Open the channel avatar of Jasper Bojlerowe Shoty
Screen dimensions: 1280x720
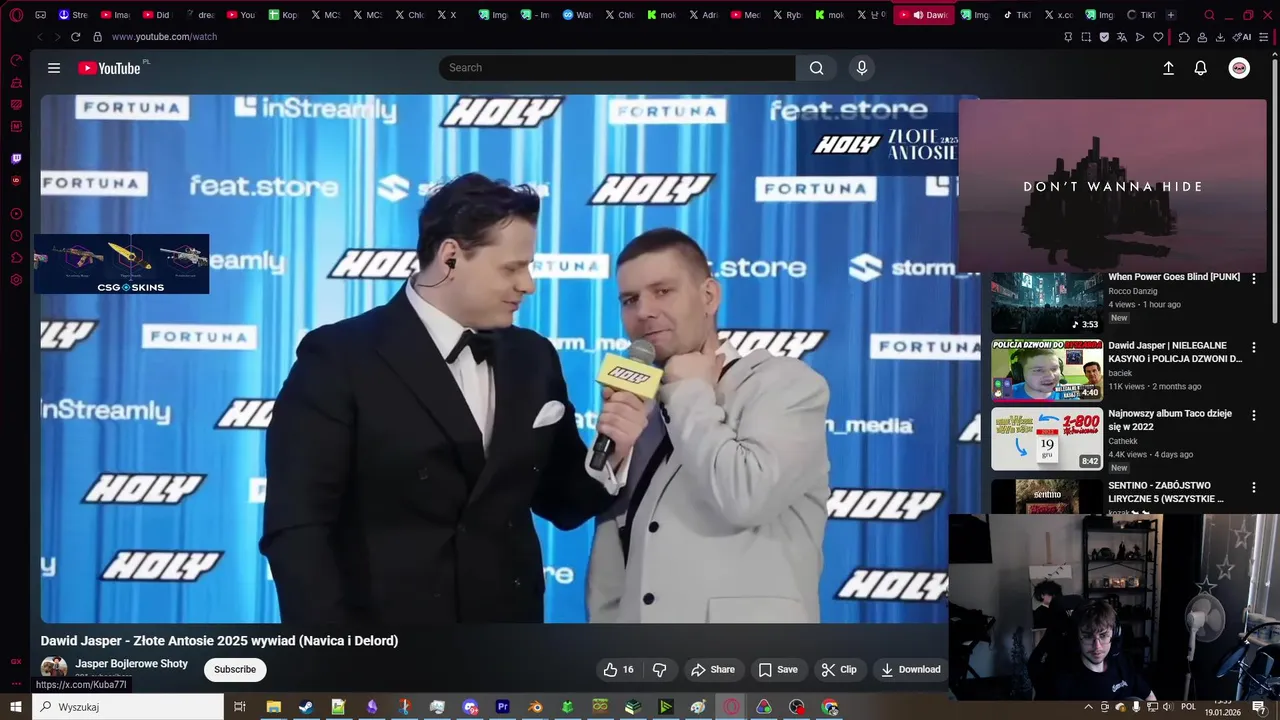pyautogui.click(x=54, y=669)
